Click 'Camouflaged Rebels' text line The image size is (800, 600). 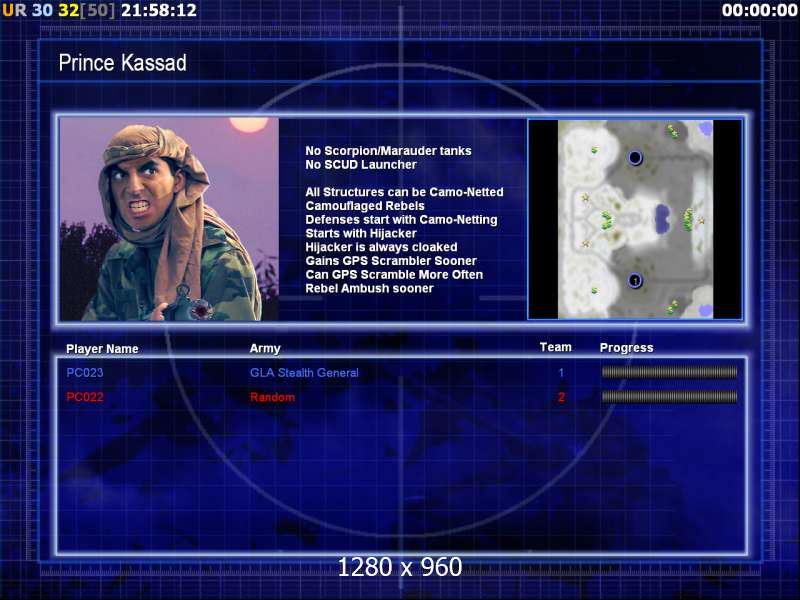pyautogui.click(x=365, y=206)
